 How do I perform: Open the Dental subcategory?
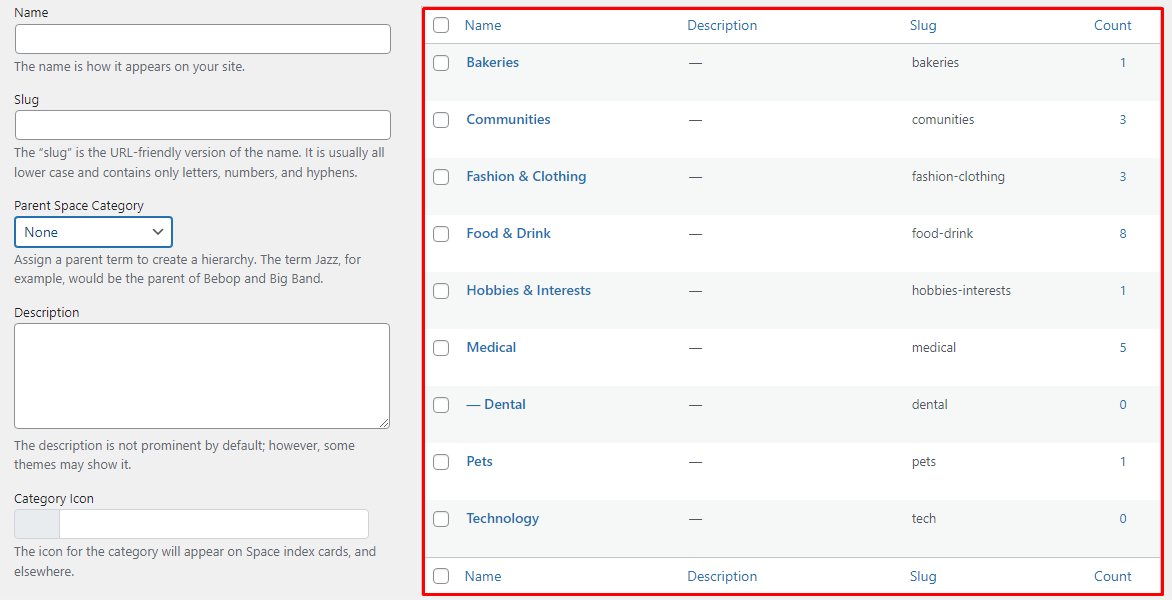[x=505, y=404]
